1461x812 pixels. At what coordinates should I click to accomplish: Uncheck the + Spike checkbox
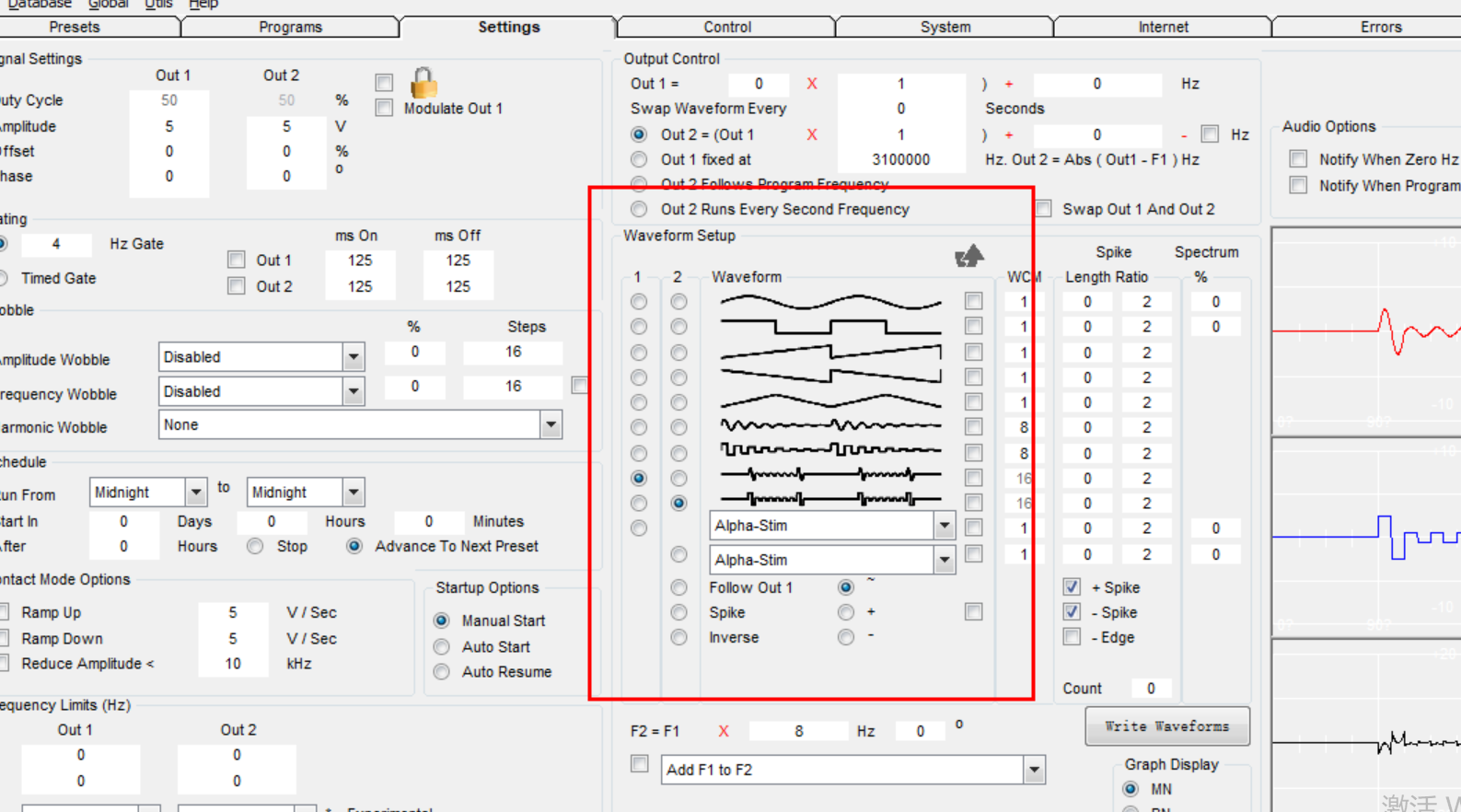(1072, 587)
